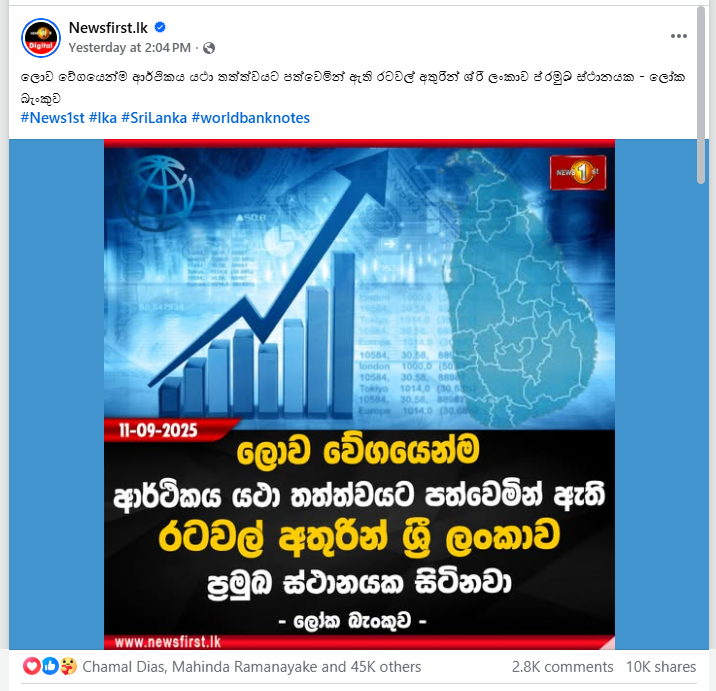Click the public globe audience icon
Viewport: 716px width, 691px height.
click(x=209, y=48)
